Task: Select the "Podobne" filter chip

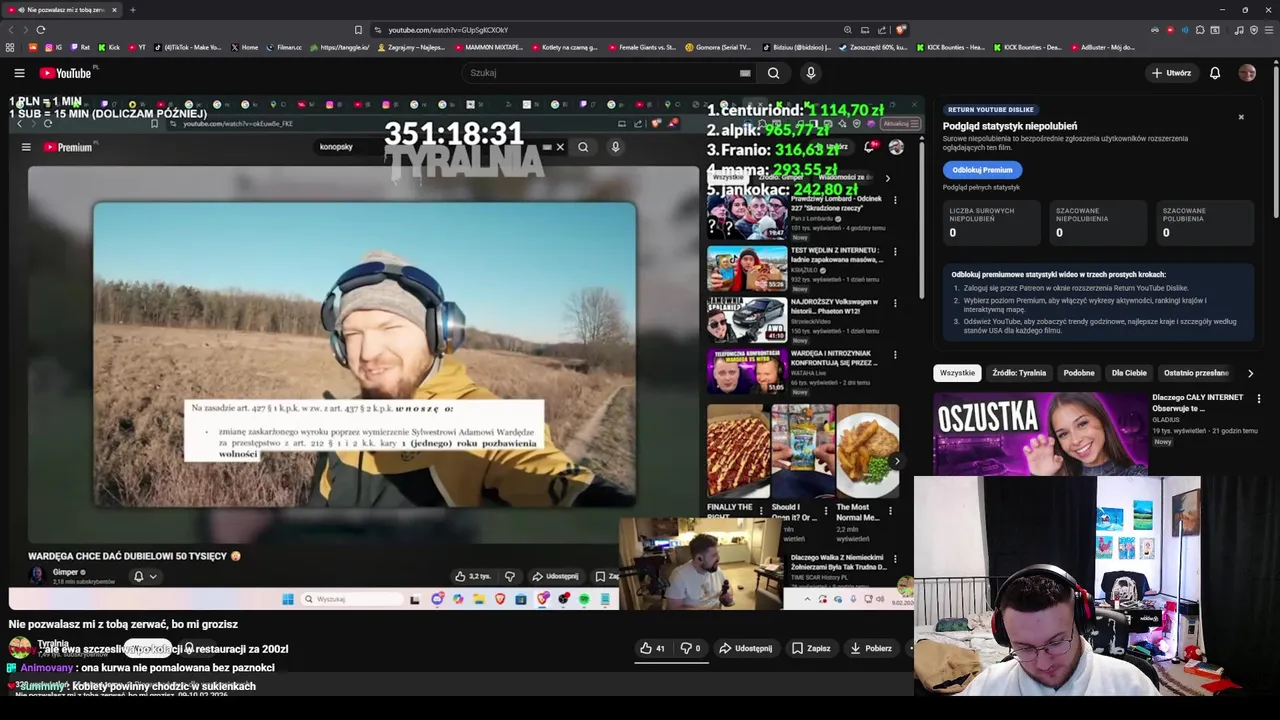Action: pyautogui.click(x=1079, y=373)
